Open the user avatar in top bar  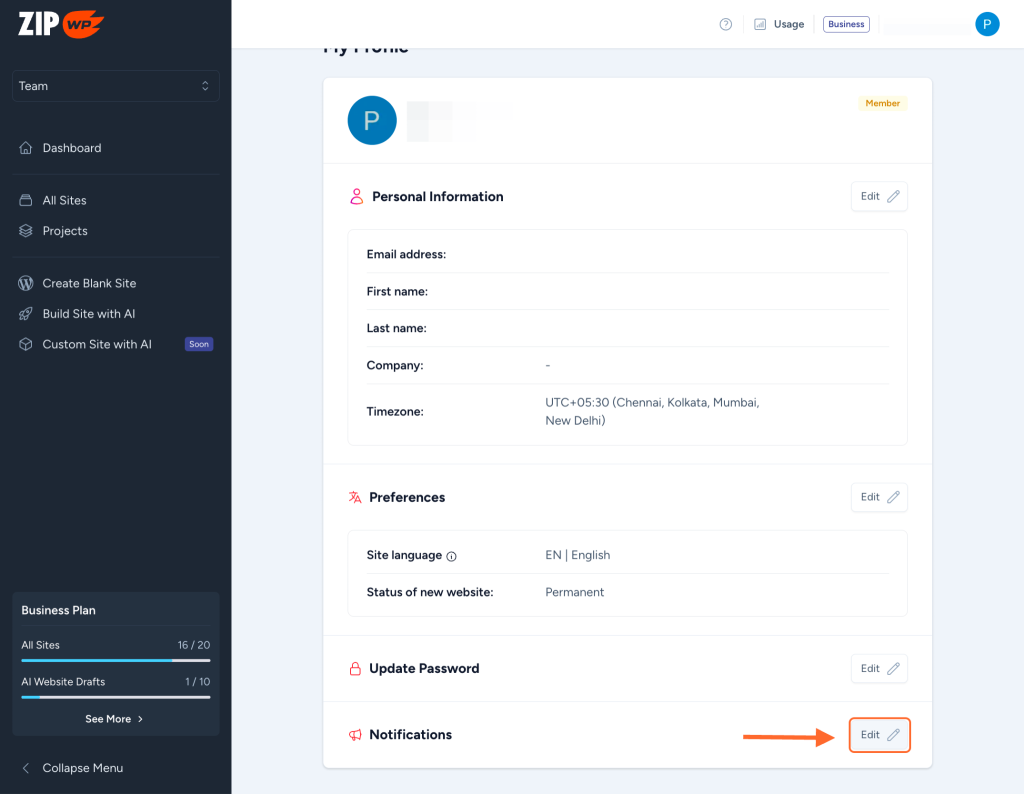(987, 24)
